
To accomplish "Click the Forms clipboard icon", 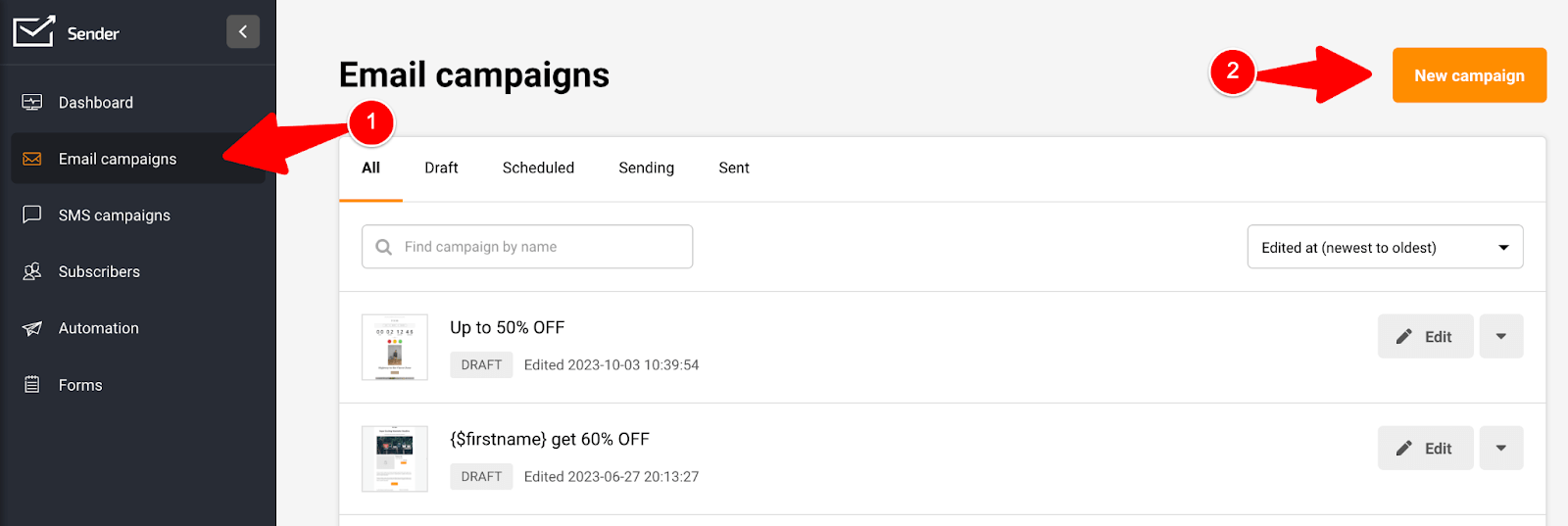I will pyautogui.click(x=32, y=385).
